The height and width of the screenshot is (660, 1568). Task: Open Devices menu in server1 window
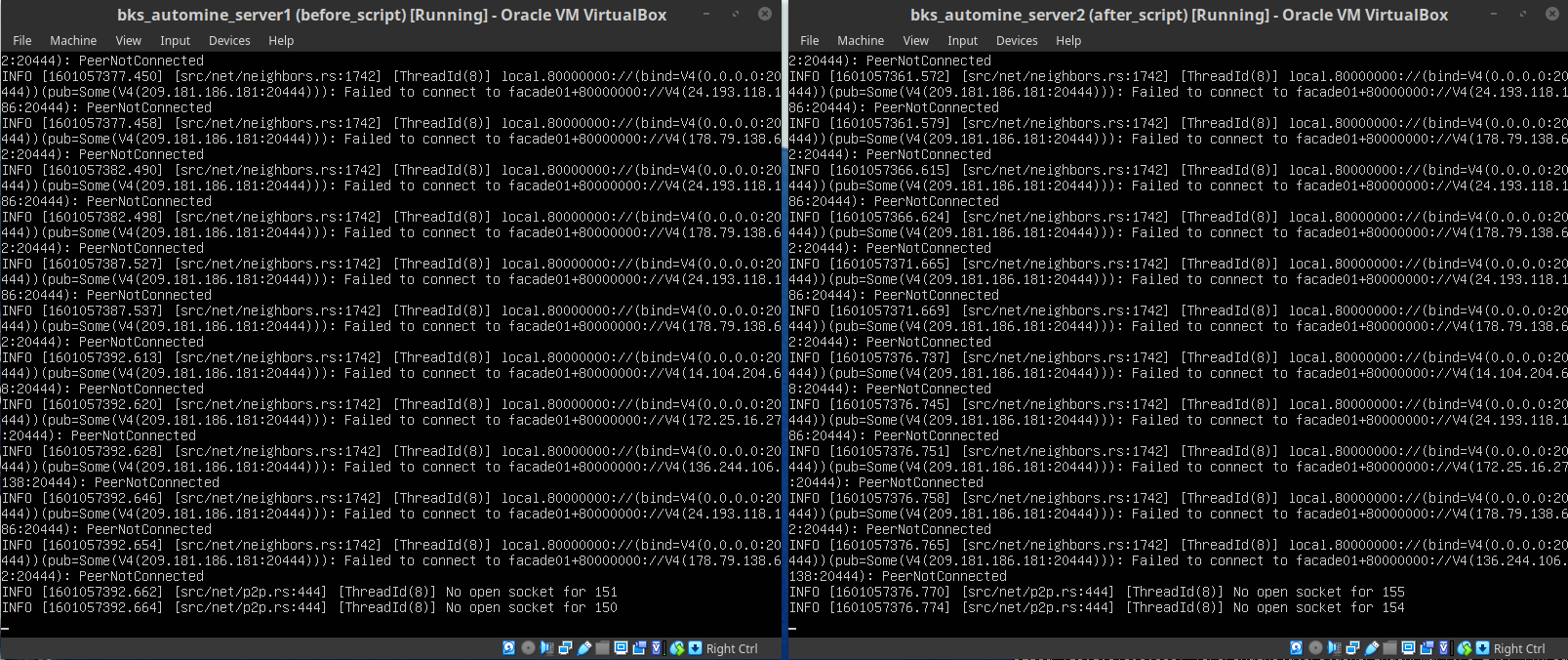click(x=229, y=41)
